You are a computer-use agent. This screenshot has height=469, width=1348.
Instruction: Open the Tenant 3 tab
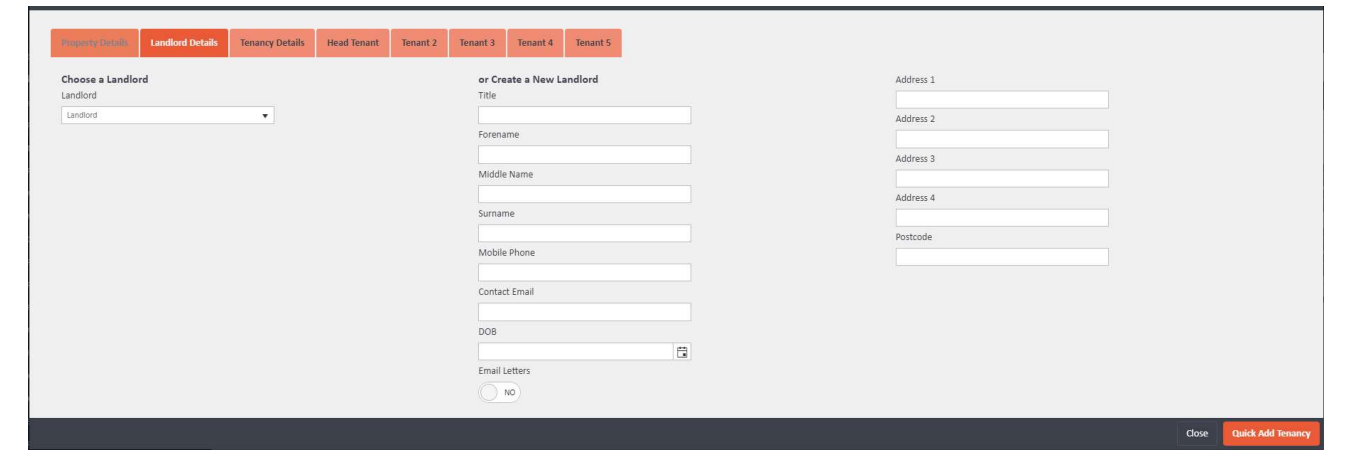(x=477, y=43)
